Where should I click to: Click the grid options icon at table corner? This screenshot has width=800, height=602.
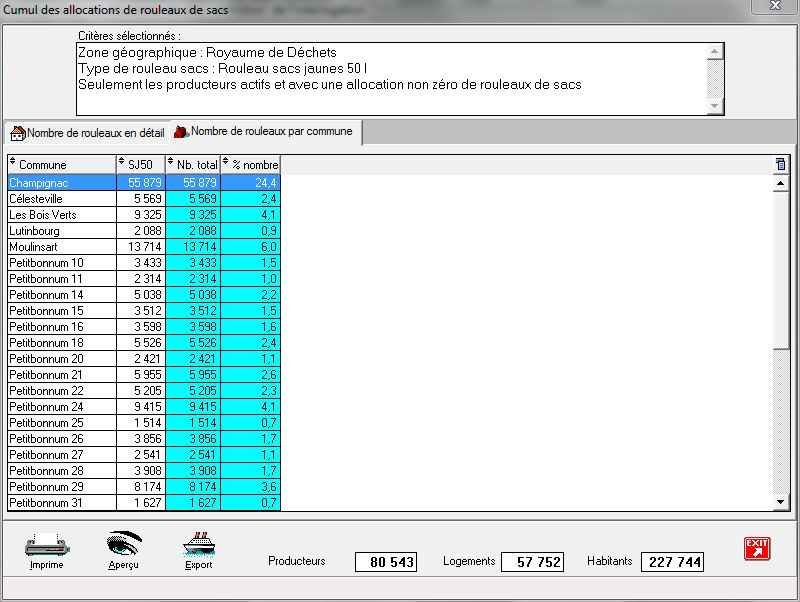point(781,164)
